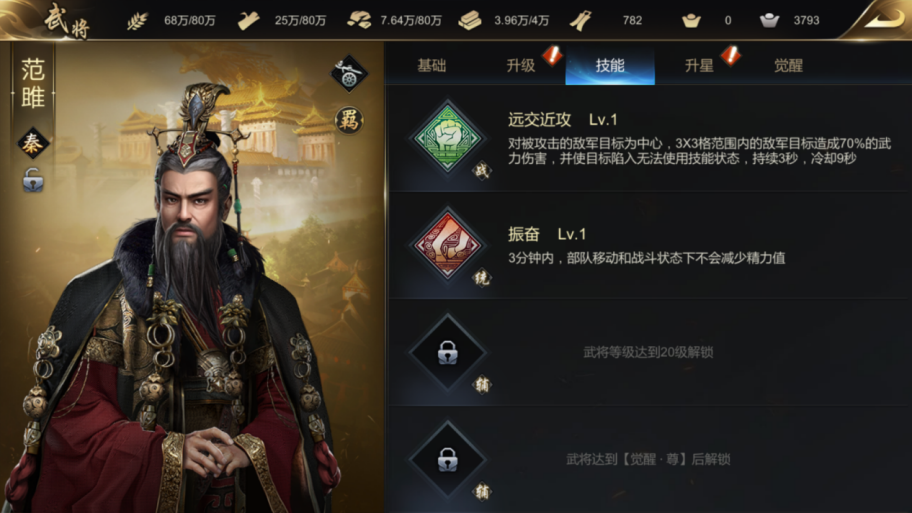Open the chariot icon beside the portrait
The height and width of the screenshot is (513, 912).
[349, 74]
